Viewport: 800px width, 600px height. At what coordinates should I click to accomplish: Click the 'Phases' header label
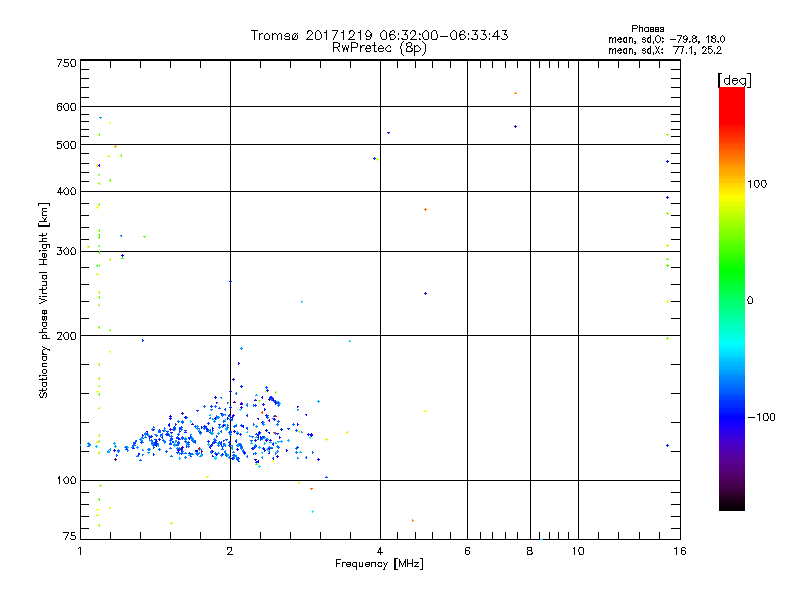point(647,29)
